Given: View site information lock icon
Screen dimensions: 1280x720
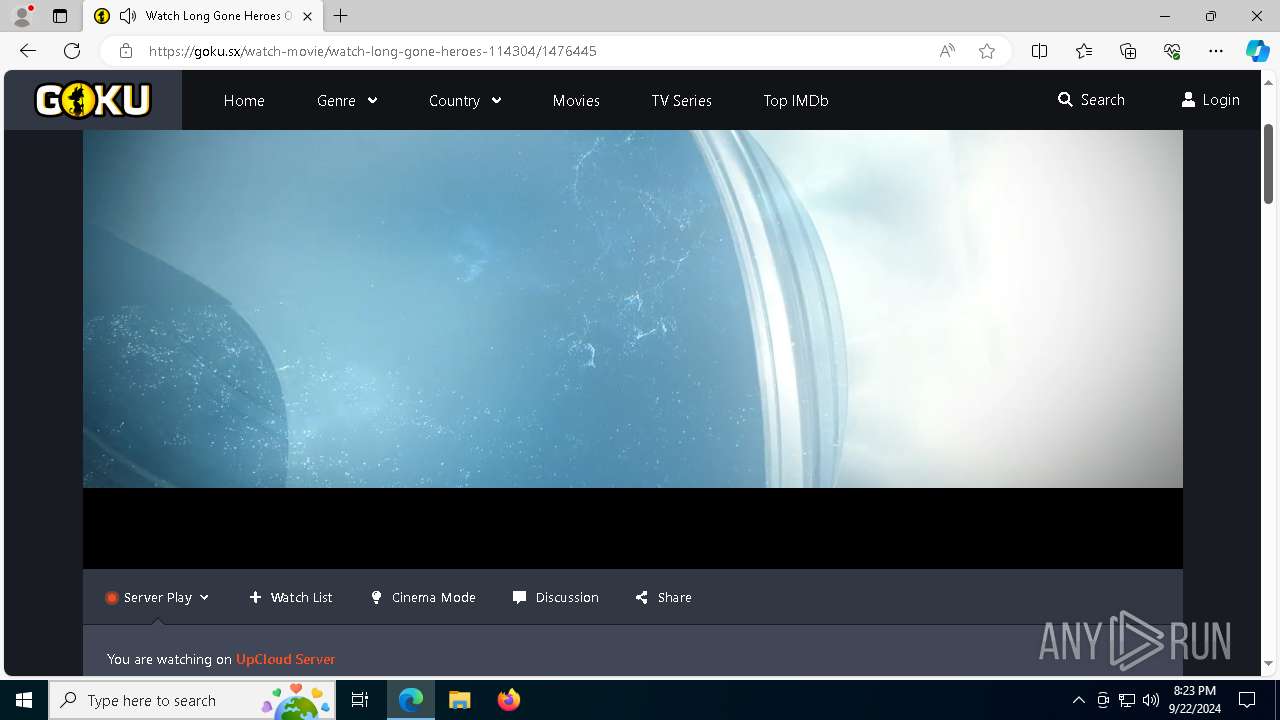Looking at the screenshot, I should (126, 51).
